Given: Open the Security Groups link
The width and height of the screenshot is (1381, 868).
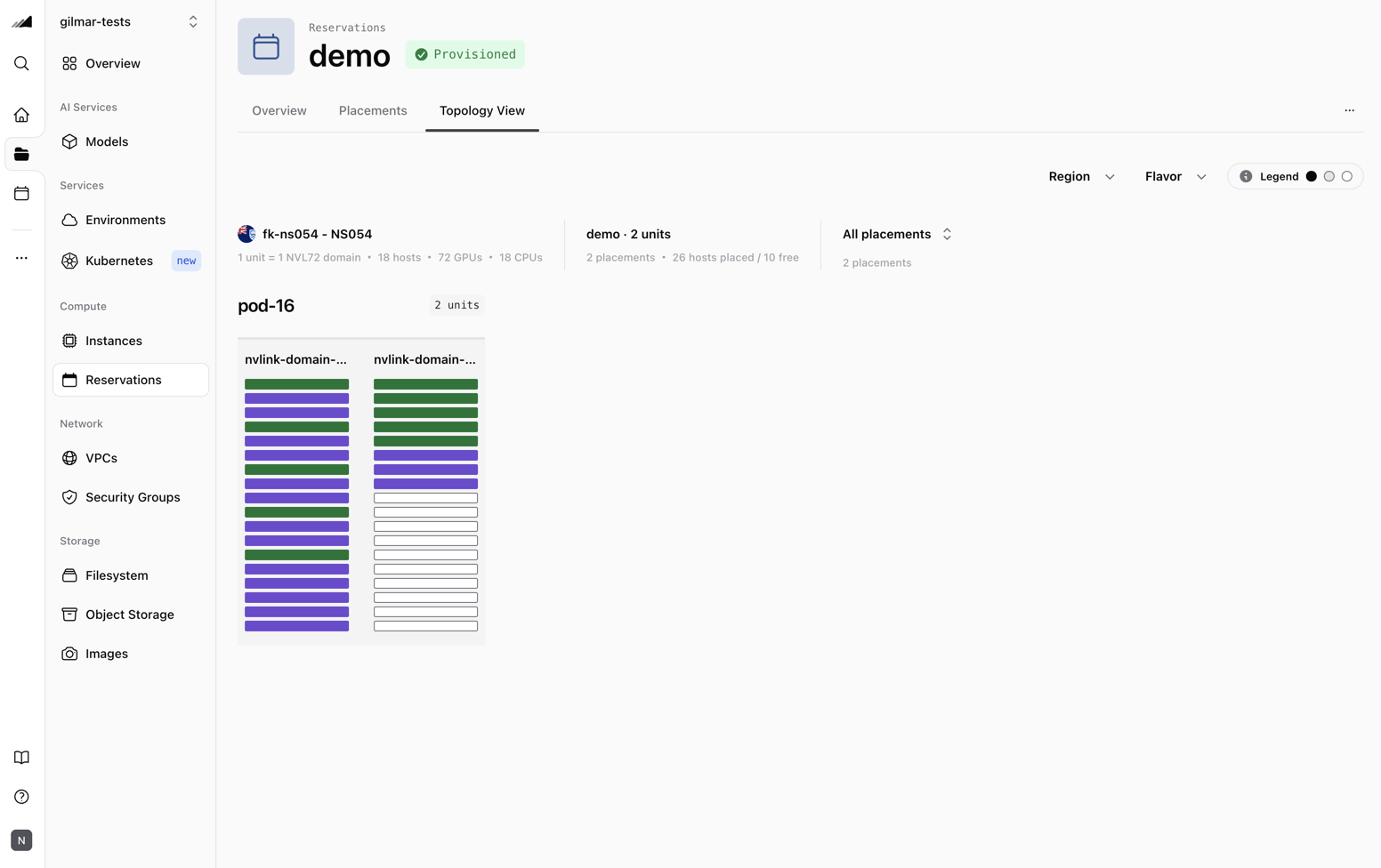Looking at the screenshot, I should 131,498.
